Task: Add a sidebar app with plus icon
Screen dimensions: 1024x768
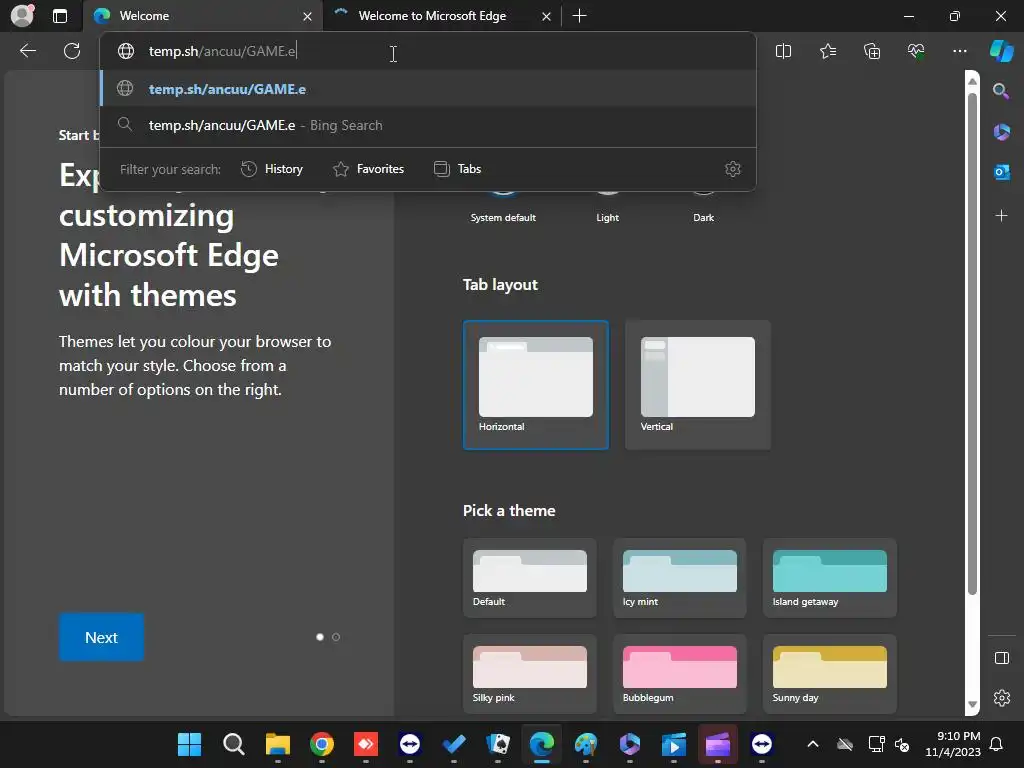Action: pyautogui.click(x=1001, y=216)
